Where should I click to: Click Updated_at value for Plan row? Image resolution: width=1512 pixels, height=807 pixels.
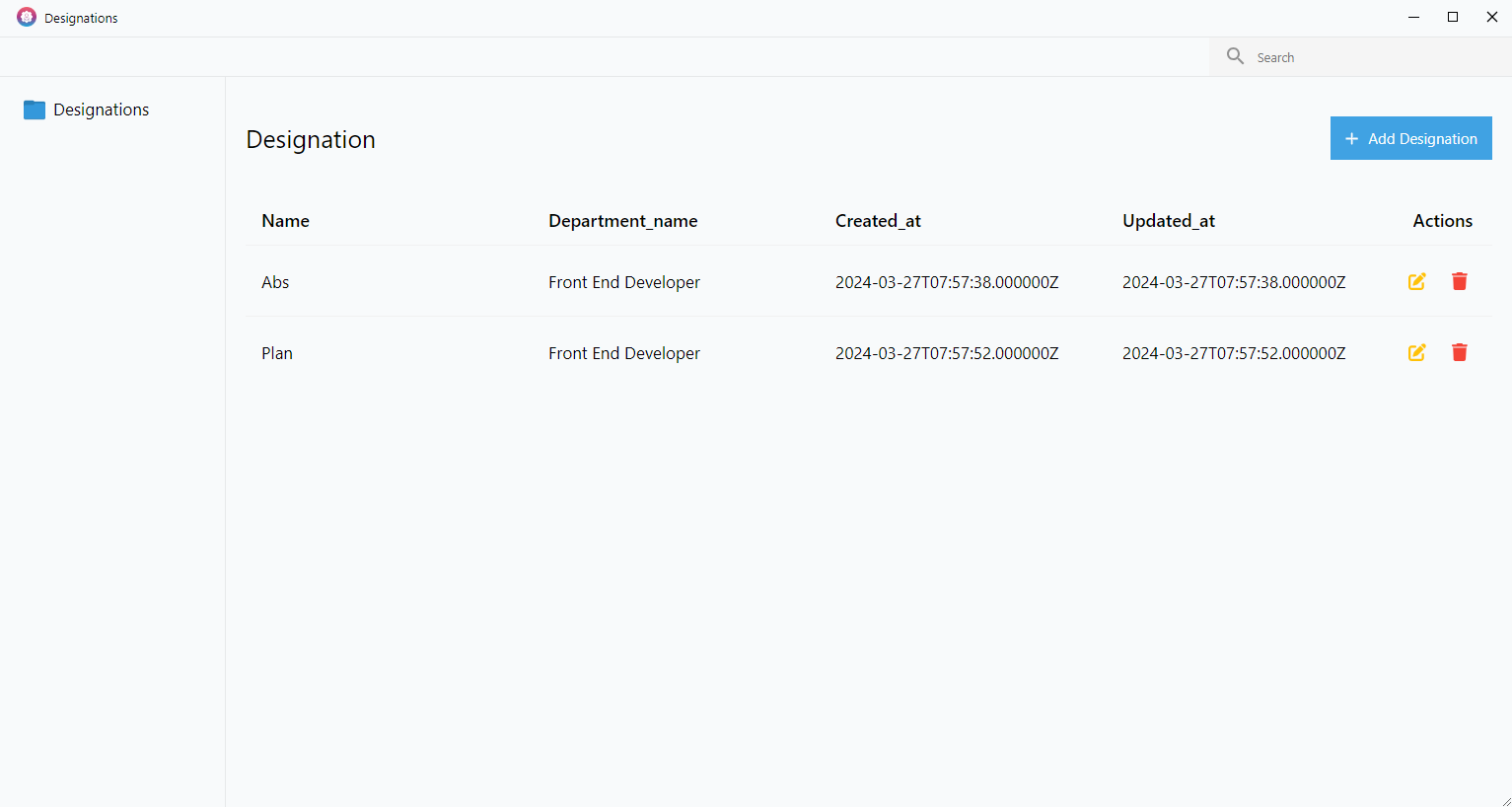(1234, 353)
